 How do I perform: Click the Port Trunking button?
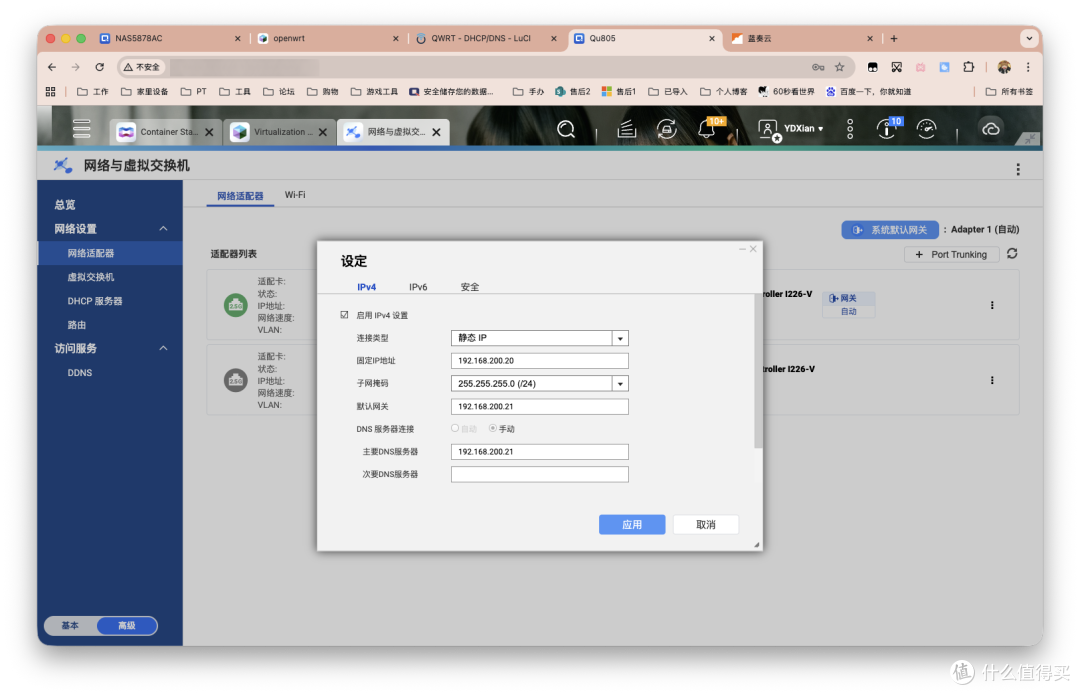pyautogui.click(x=951, y=254)
